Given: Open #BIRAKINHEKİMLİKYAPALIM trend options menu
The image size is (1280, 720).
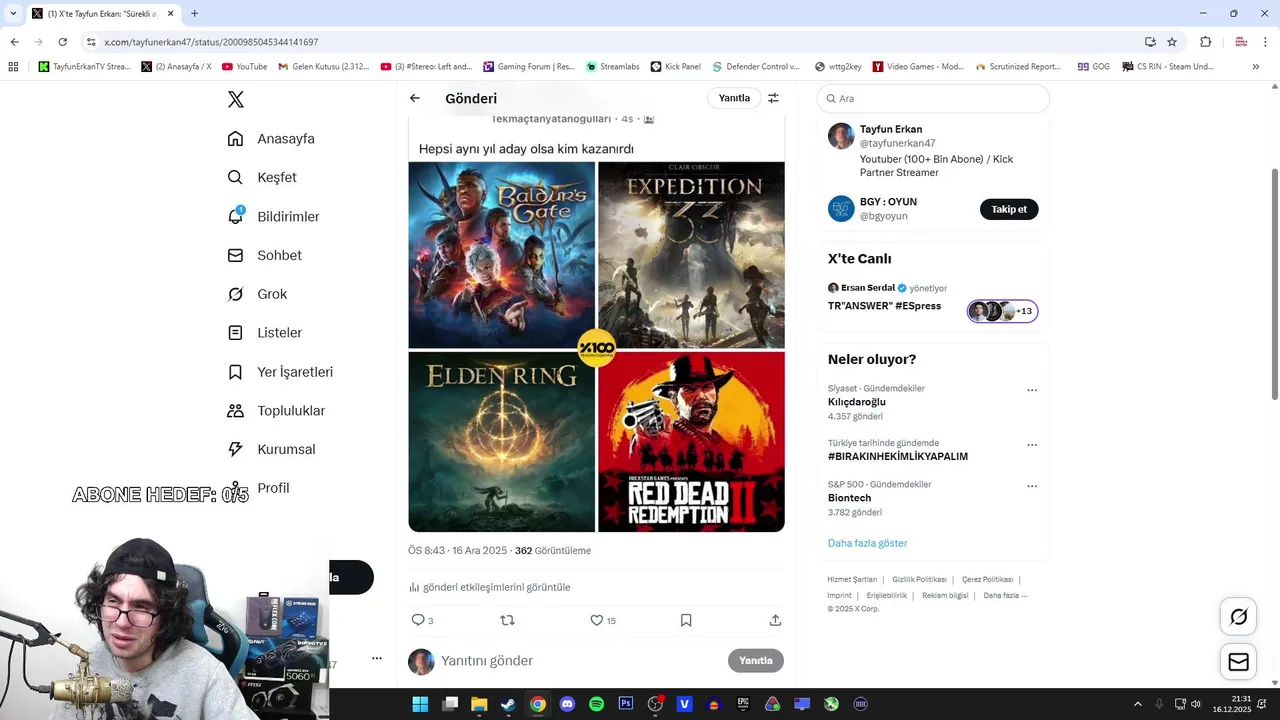Looking at the screenshot, I should click(1032, 445).
